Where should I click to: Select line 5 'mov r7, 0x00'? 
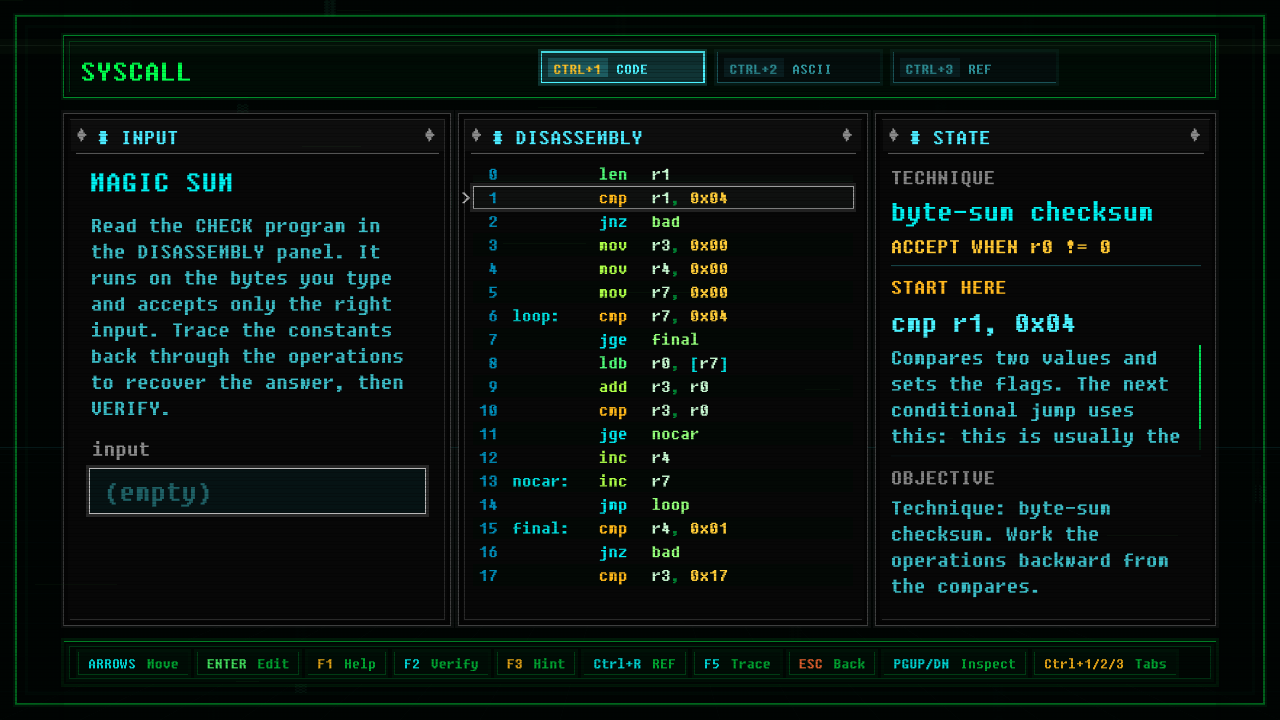click(663, 293)
